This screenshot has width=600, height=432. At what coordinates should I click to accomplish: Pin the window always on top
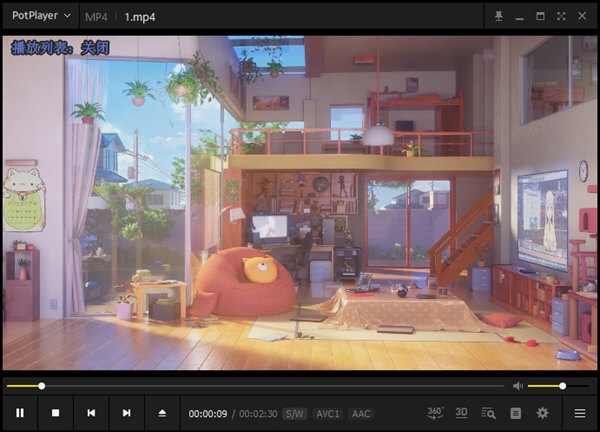[x=498, y=16]
